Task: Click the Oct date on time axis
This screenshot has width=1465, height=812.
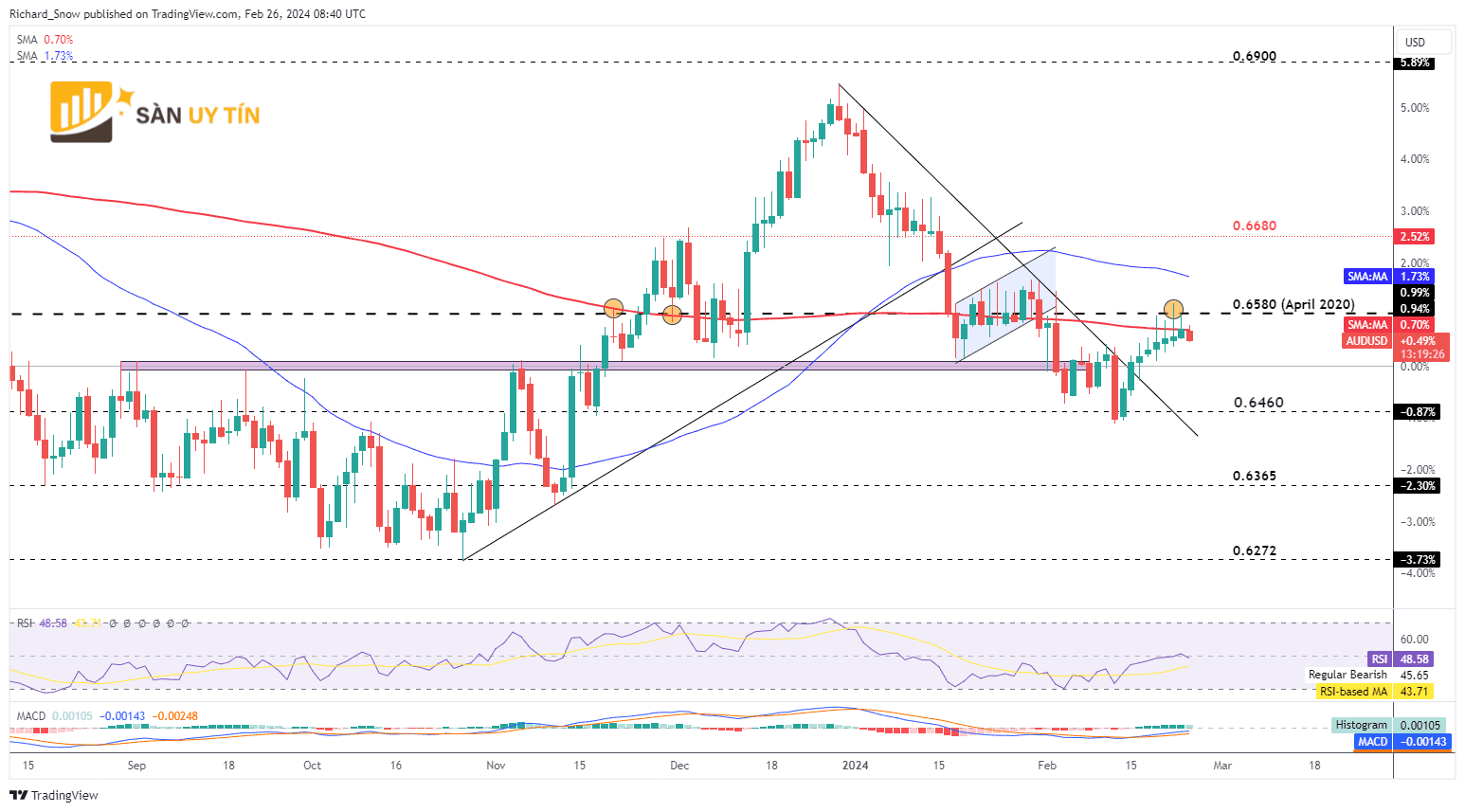Action: (312, 766)
